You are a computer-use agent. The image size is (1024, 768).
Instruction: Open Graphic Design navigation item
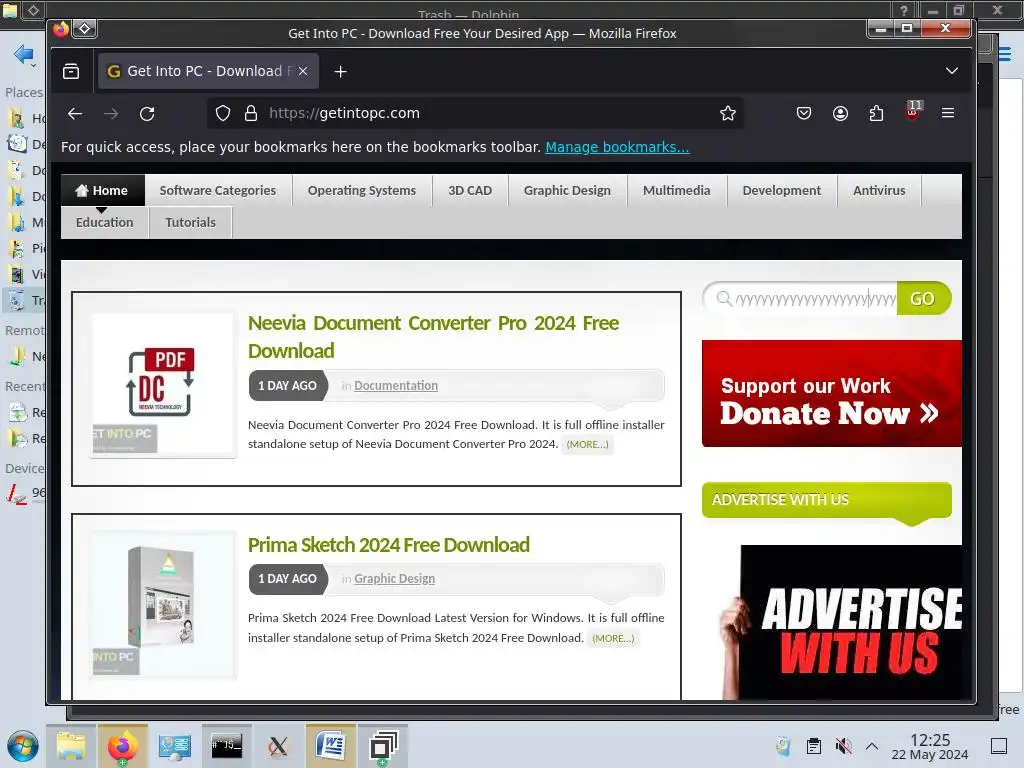tap(567, 191)
